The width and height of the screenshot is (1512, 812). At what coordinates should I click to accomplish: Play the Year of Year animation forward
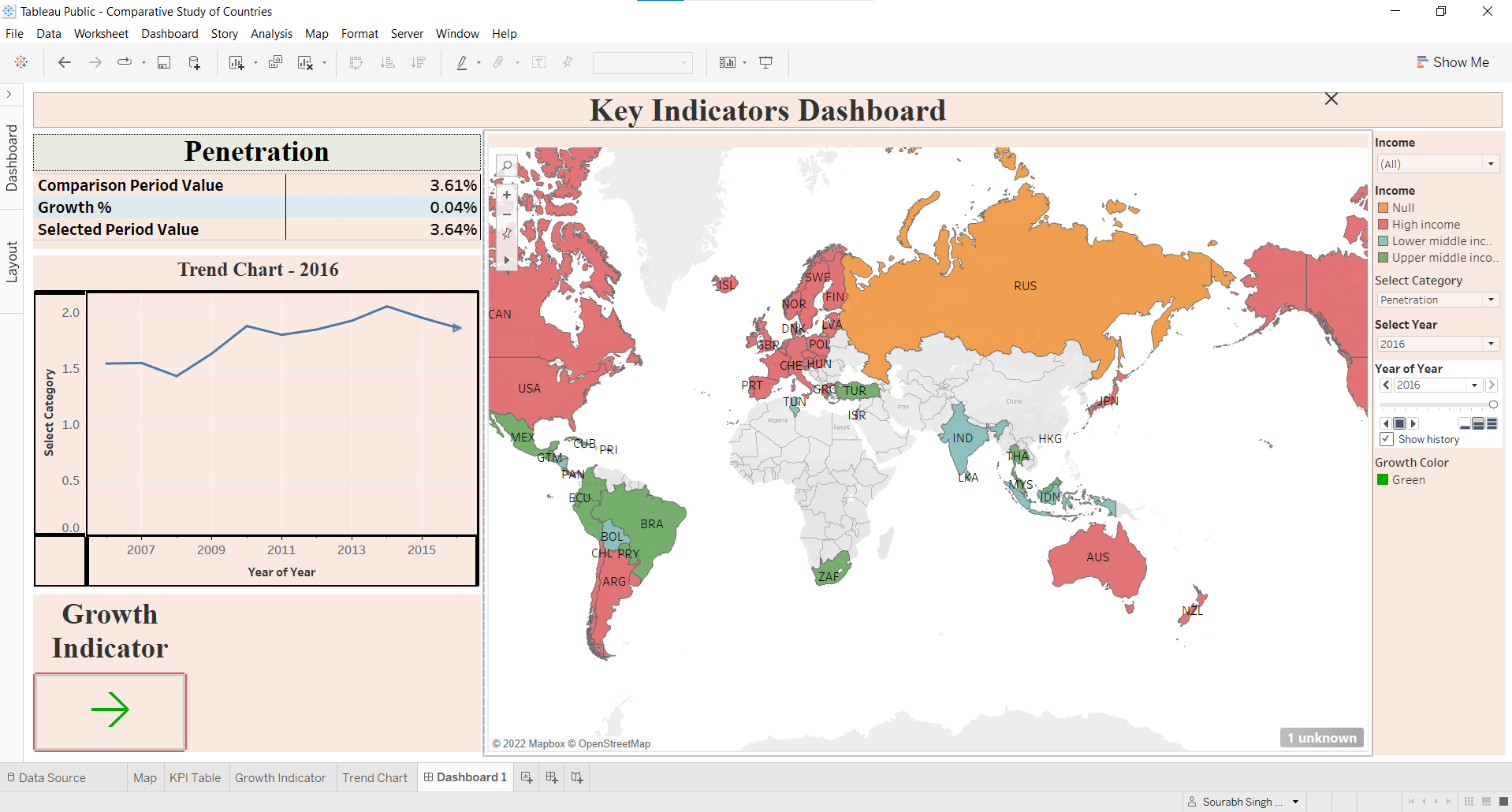tap(1413, 423)
